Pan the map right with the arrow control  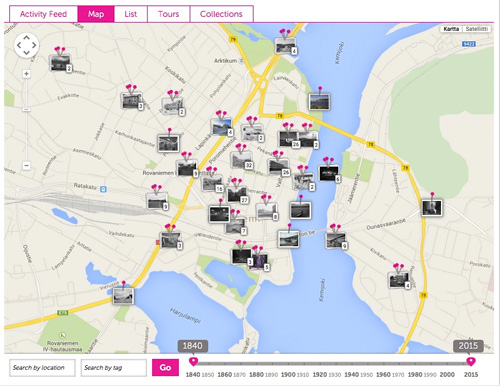[34, 45]
